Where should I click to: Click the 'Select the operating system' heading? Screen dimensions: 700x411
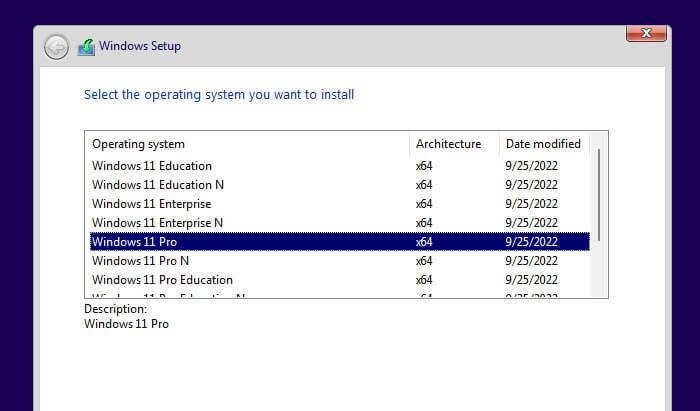[x=219, y=95]
